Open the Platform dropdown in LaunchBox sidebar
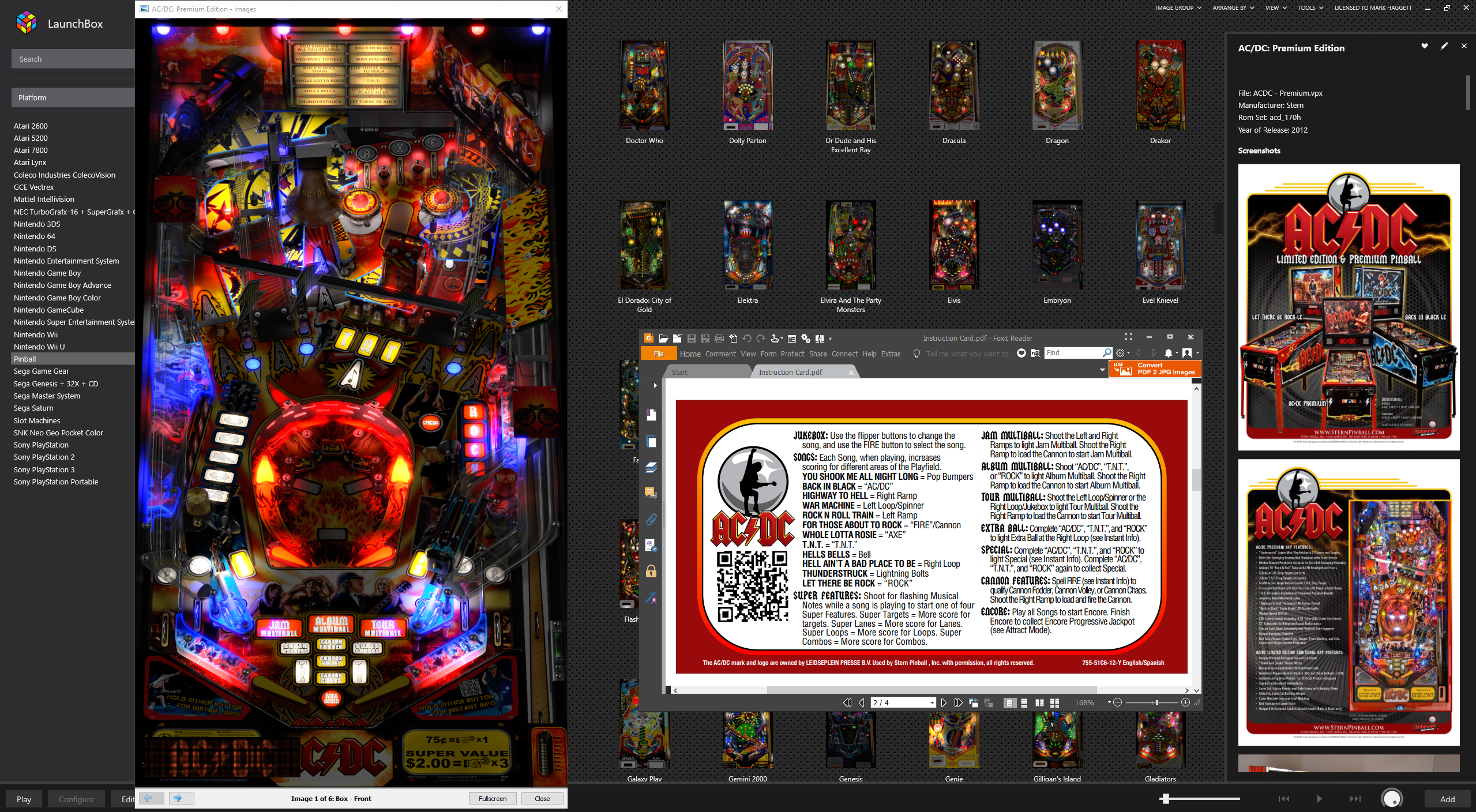This screenshot has width=1476, height=812. point(73,97)
